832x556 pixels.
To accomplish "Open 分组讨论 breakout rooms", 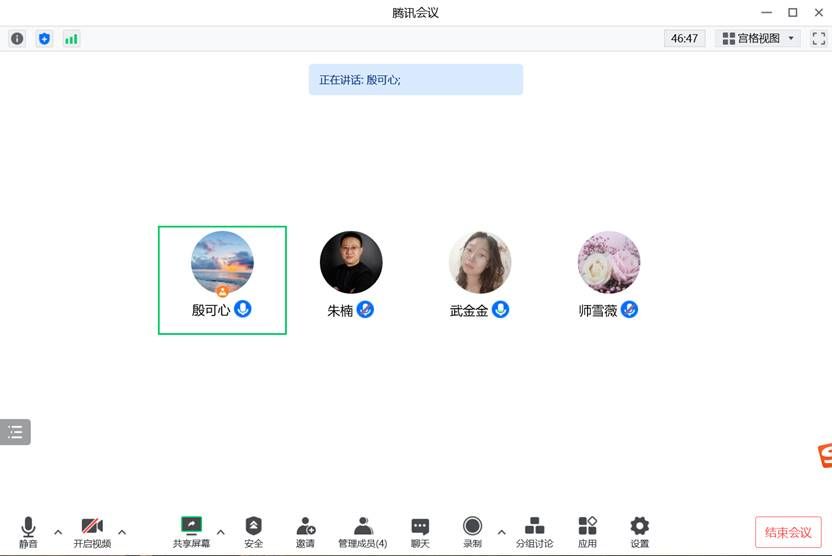I will pos(534,532).
